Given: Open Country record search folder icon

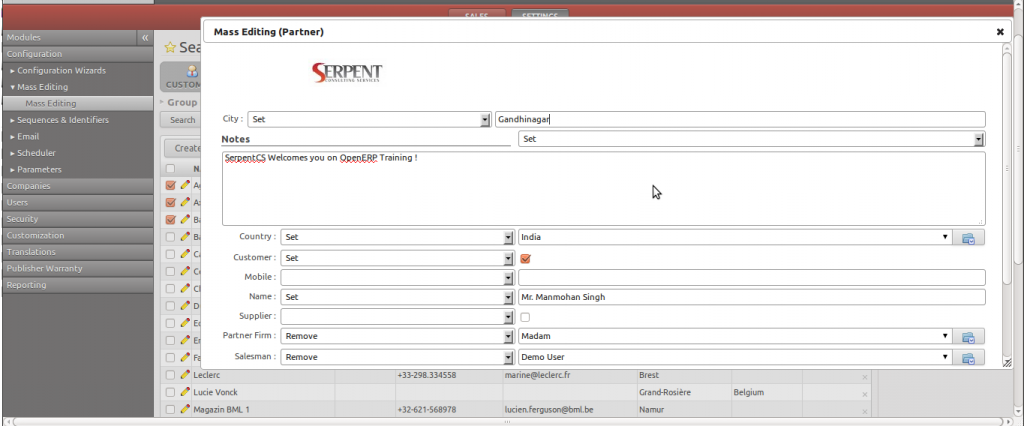Looking at the screenshot, I should coord(968,238).
